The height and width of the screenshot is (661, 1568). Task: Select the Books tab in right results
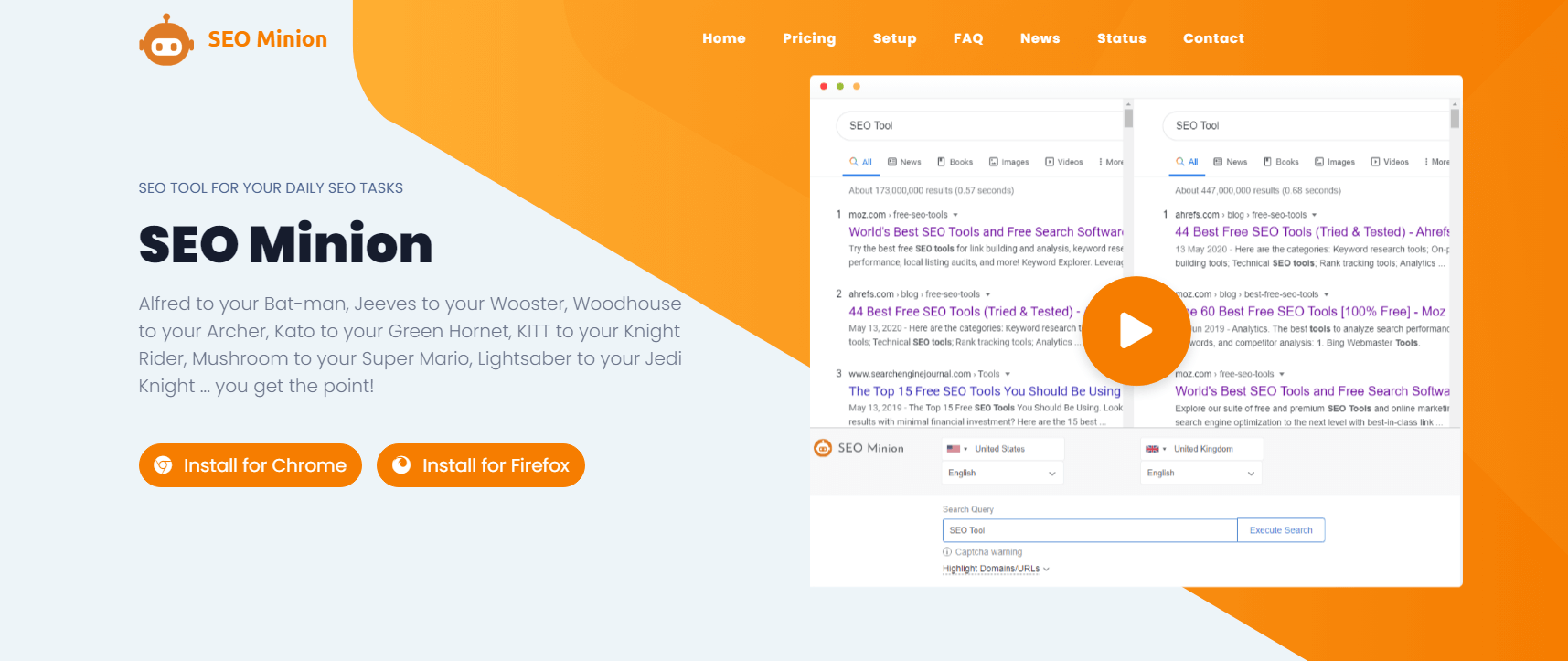(x=1281, y=162)
